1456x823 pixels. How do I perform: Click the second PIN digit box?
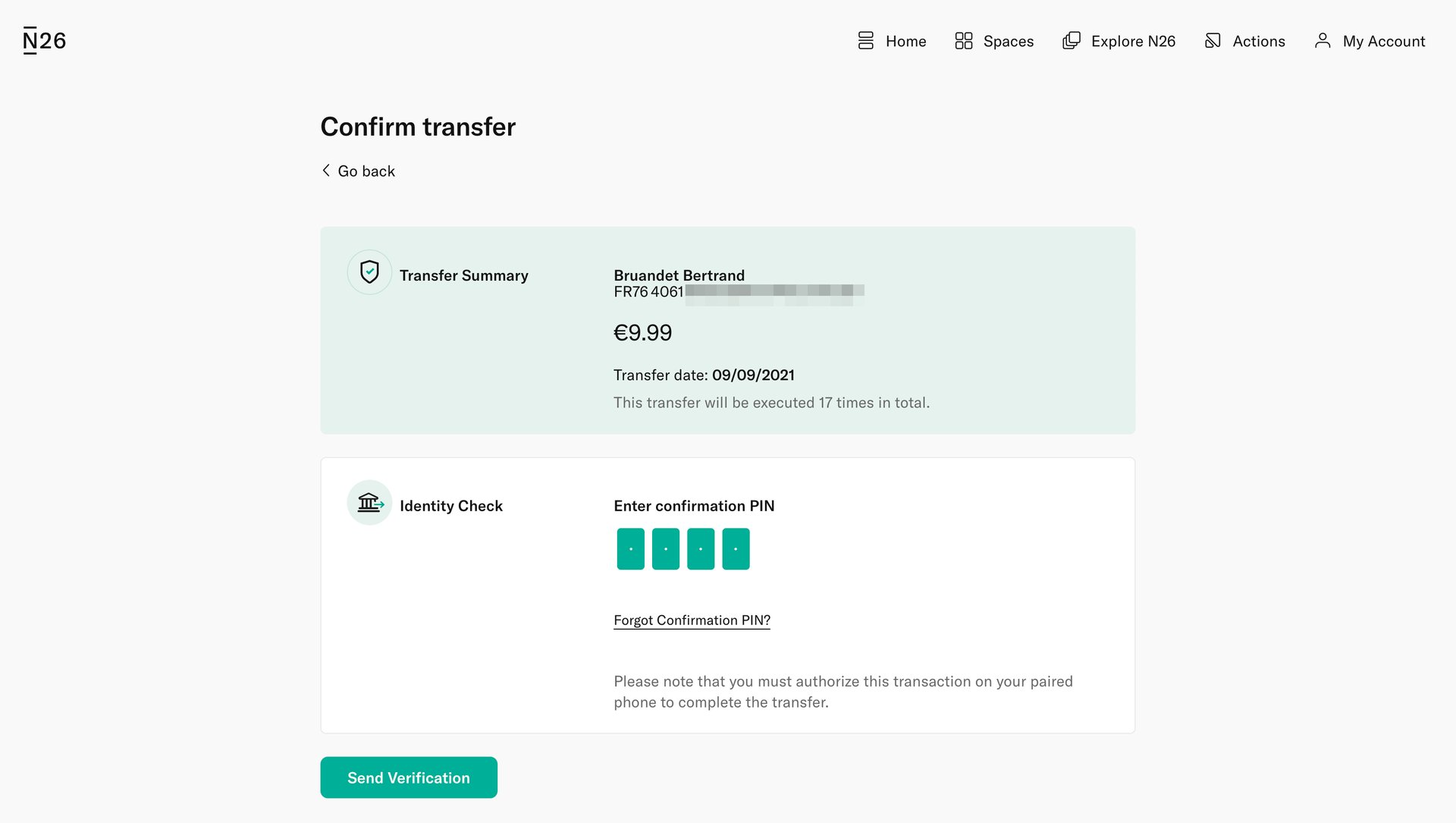(665, 548)
